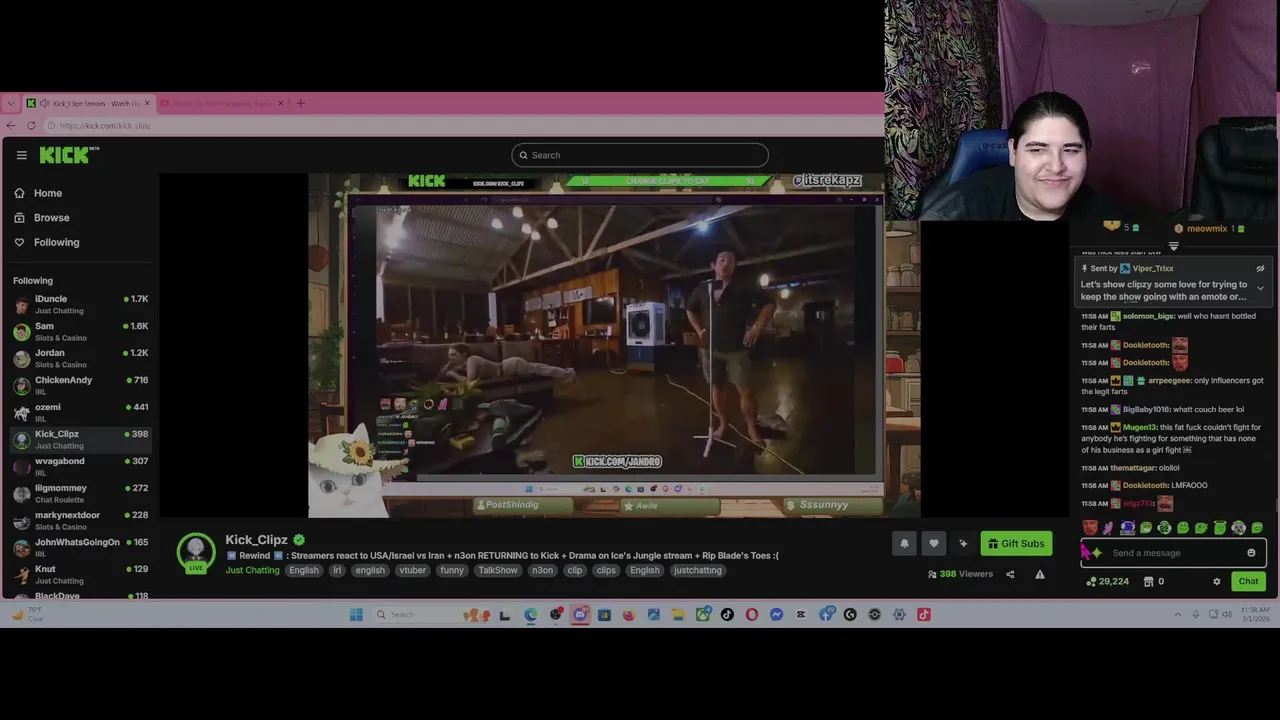Collapse the chat leaderboard chevron
The height and width of the screenshot is (720, 1280).
[x=1174, y=246]
